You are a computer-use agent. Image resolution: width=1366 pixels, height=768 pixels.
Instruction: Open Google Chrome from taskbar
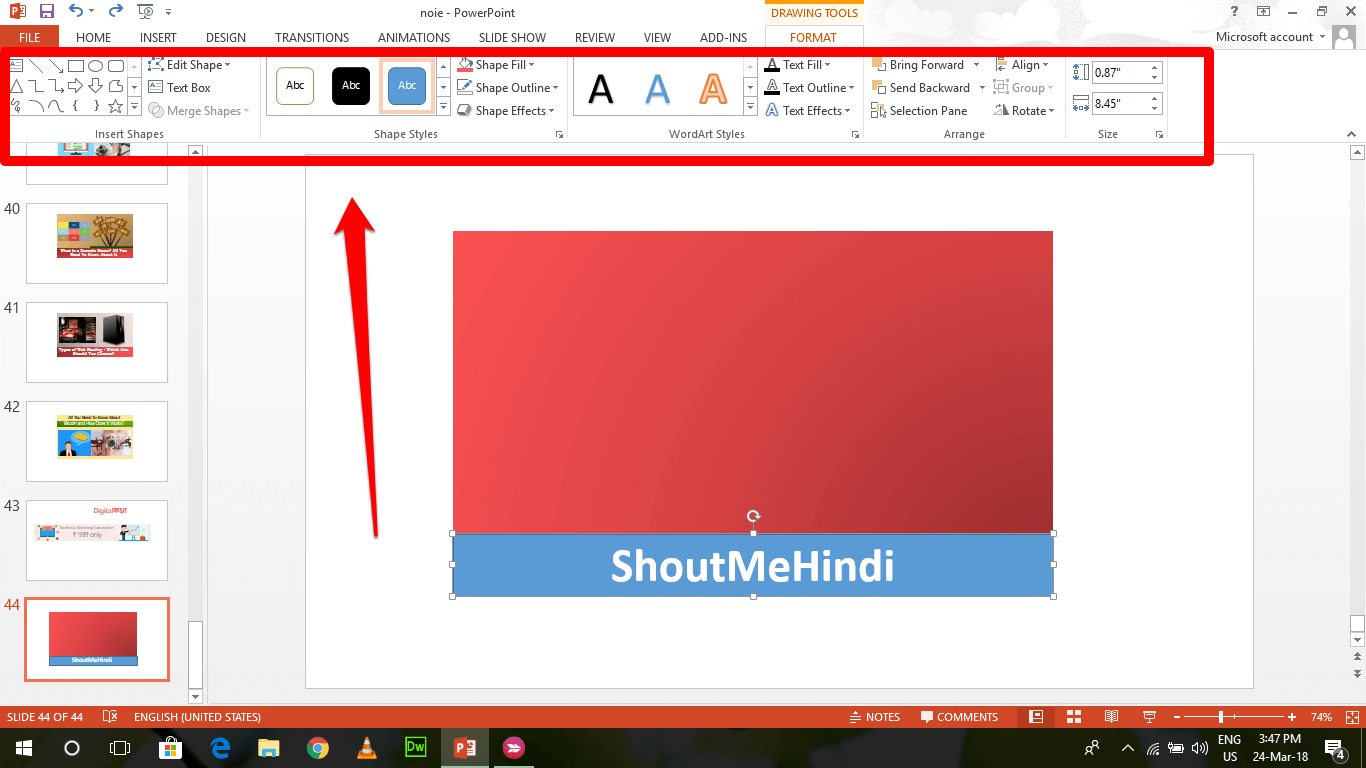coord(318,748)
